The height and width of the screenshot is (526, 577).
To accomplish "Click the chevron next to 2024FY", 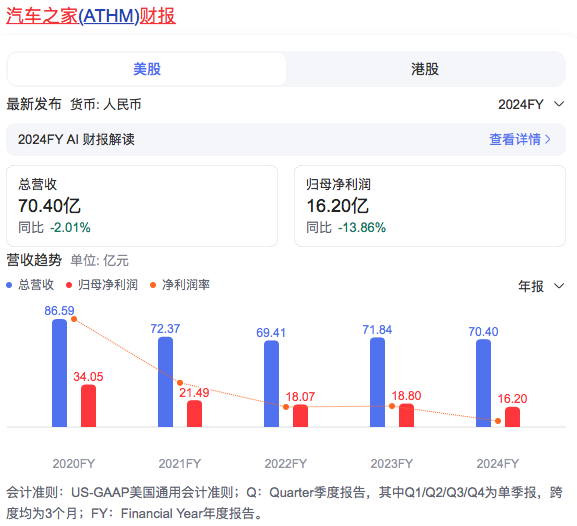I will pos(559,104).
